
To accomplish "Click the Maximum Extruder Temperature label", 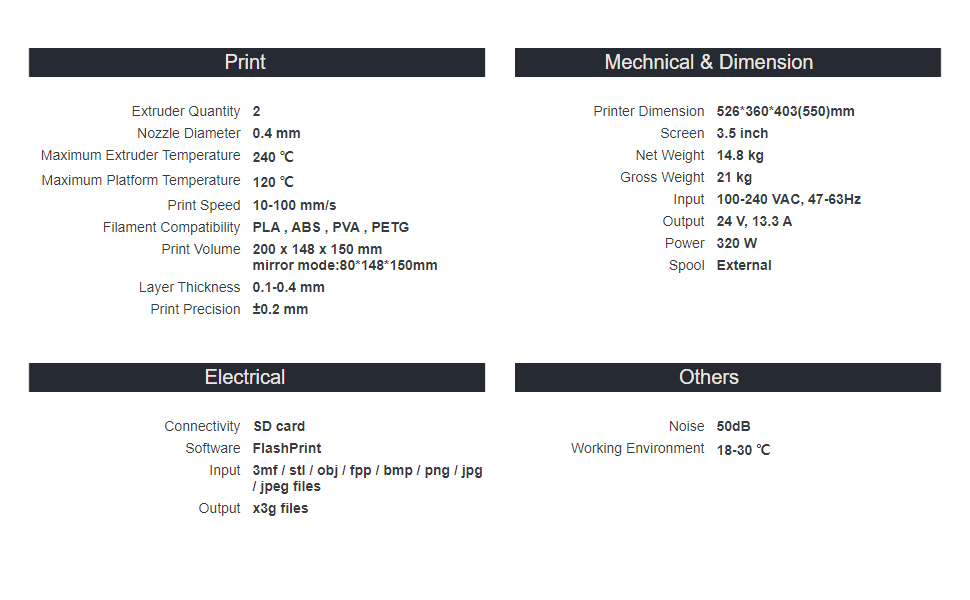I will click(141, 156).
